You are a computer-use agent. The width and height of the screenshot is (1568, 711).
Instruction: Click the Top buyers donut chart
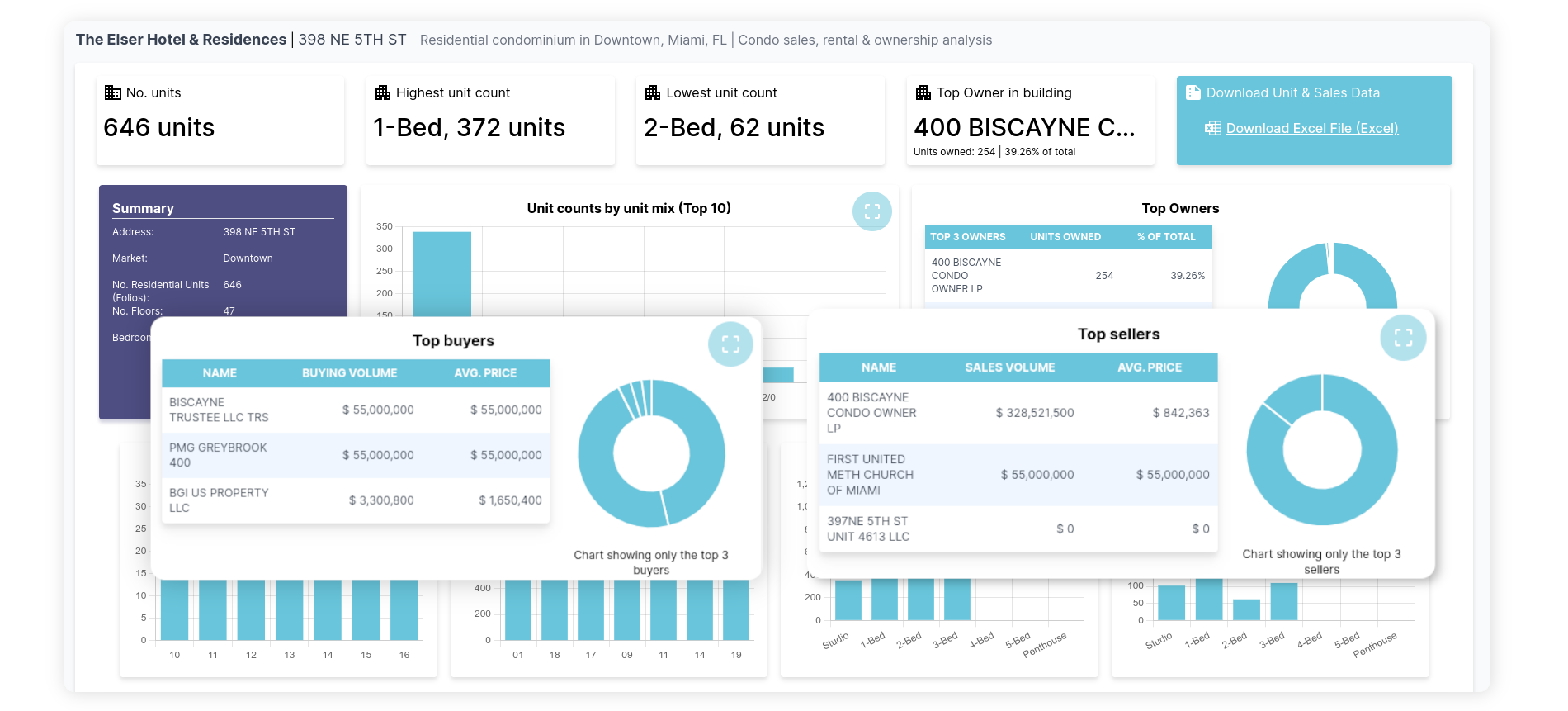coord(651,453)
